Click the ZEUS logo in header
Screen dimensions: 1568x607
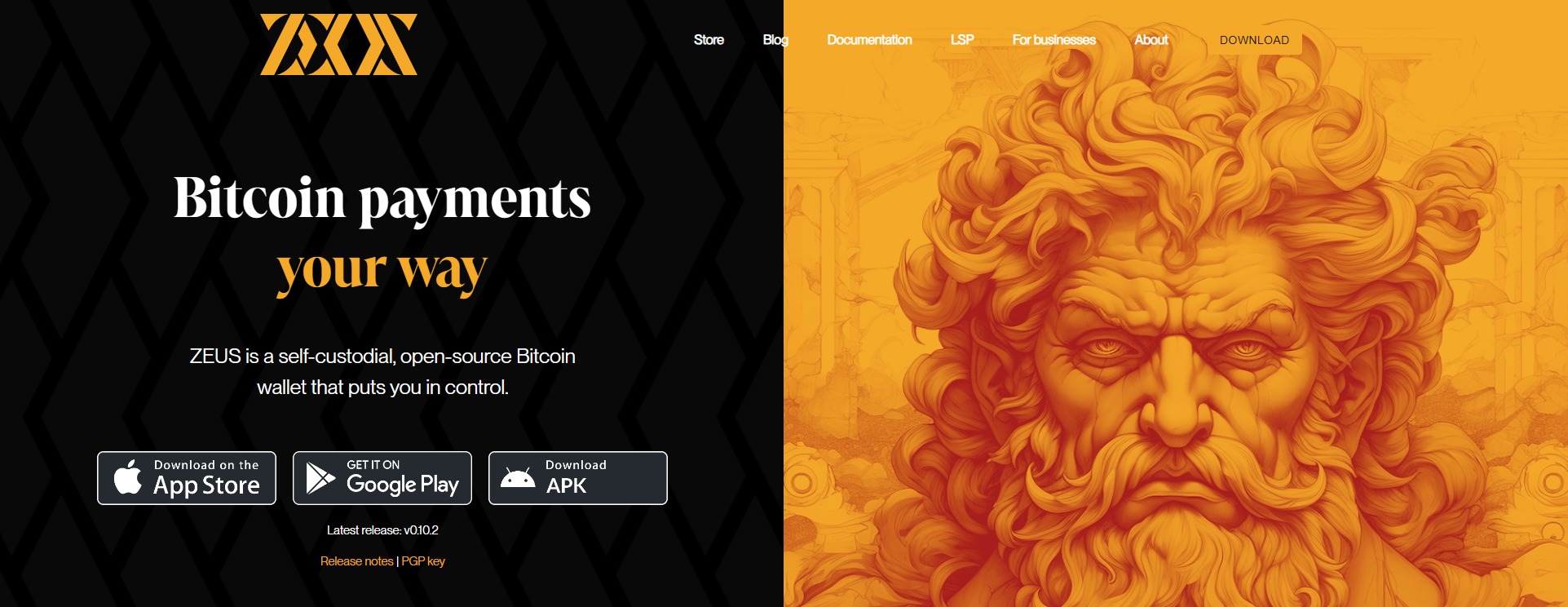[x=338, y=44]
